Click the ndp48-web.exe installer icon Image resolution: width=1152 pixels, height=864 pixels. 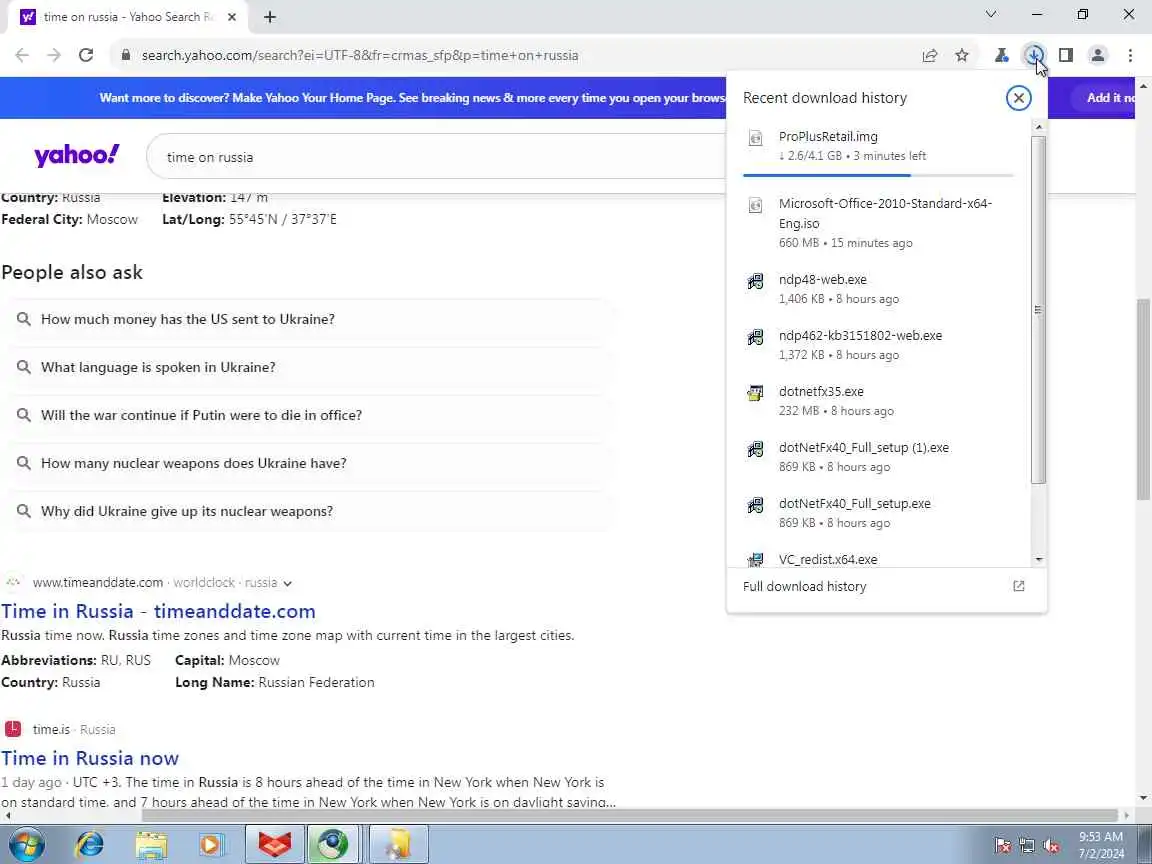[x=755, y=281]
